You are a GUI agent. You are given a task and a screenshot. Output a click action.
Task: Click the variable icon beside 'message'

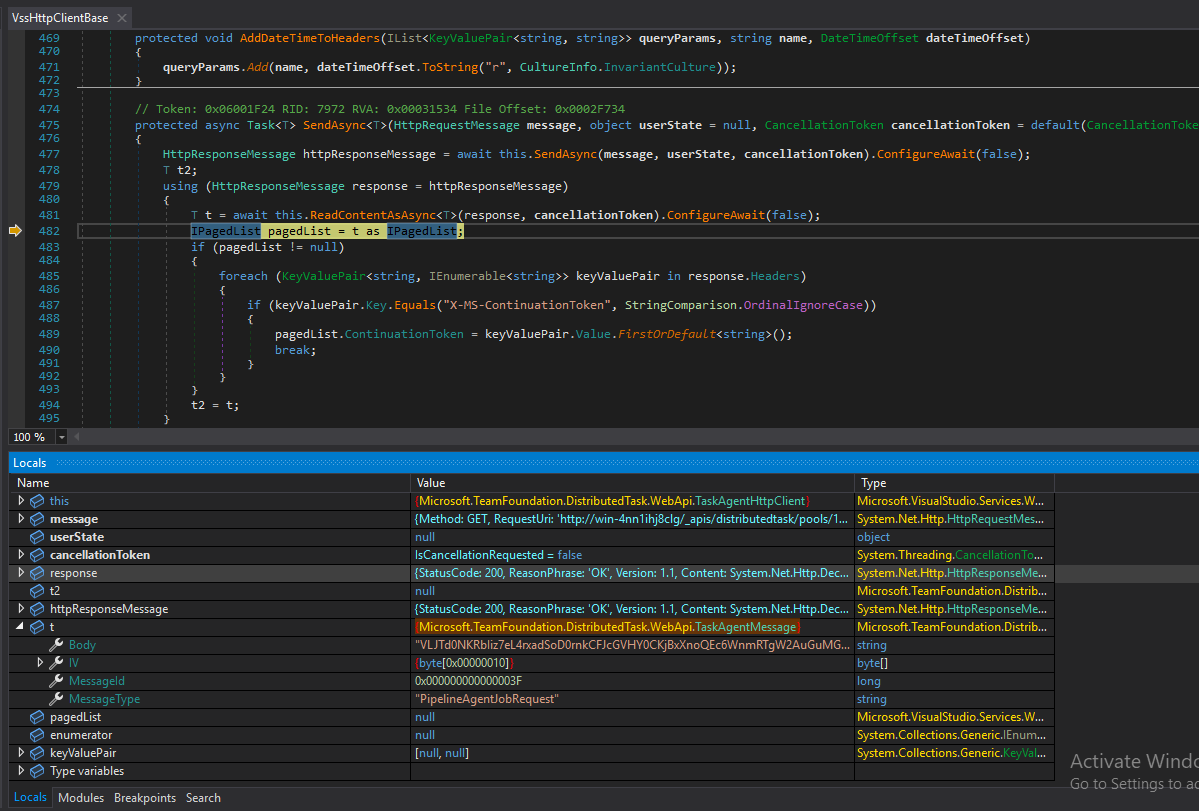tap(37, 519)
